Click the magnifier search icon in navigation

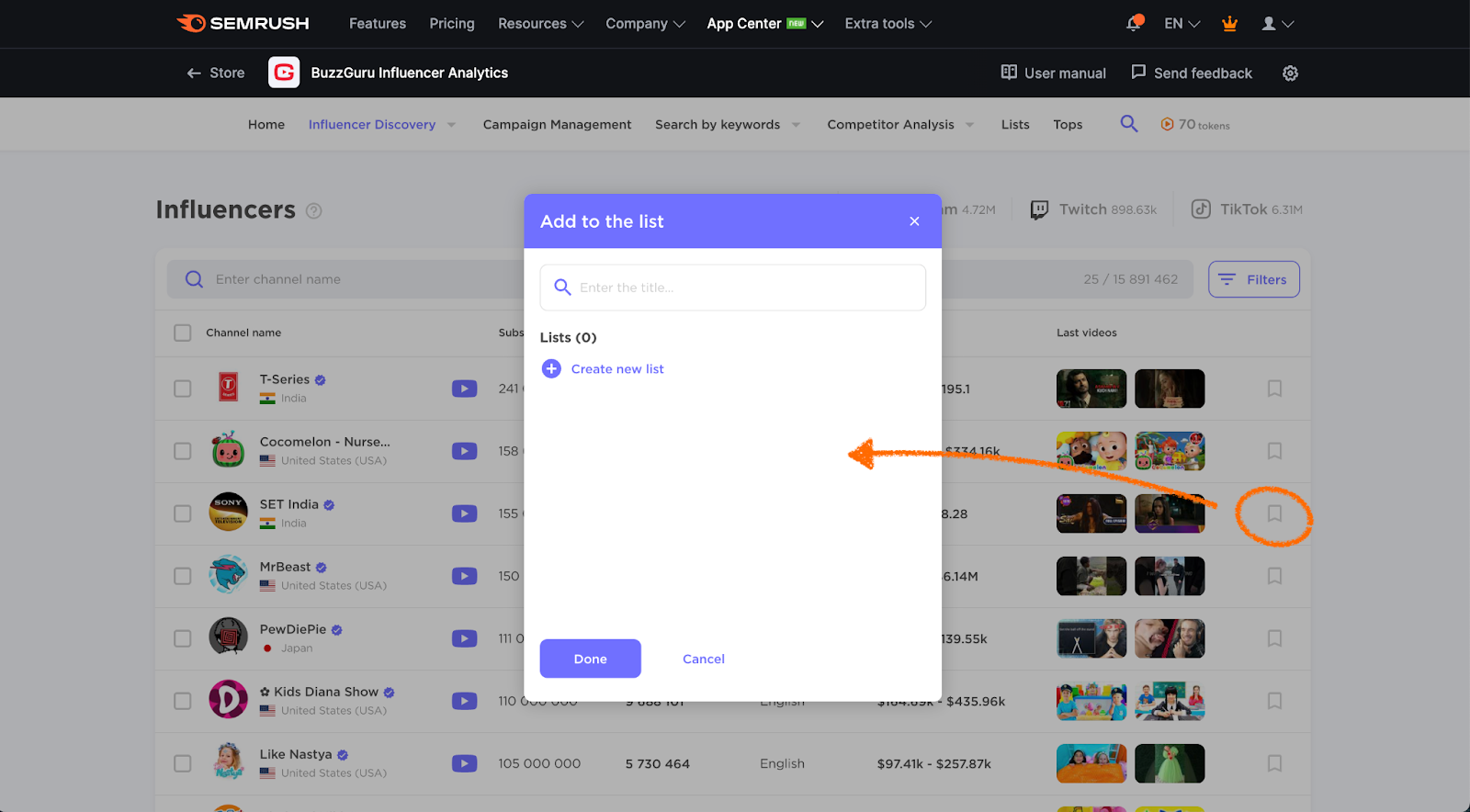pyautogui.click(x=1129, y=124)
